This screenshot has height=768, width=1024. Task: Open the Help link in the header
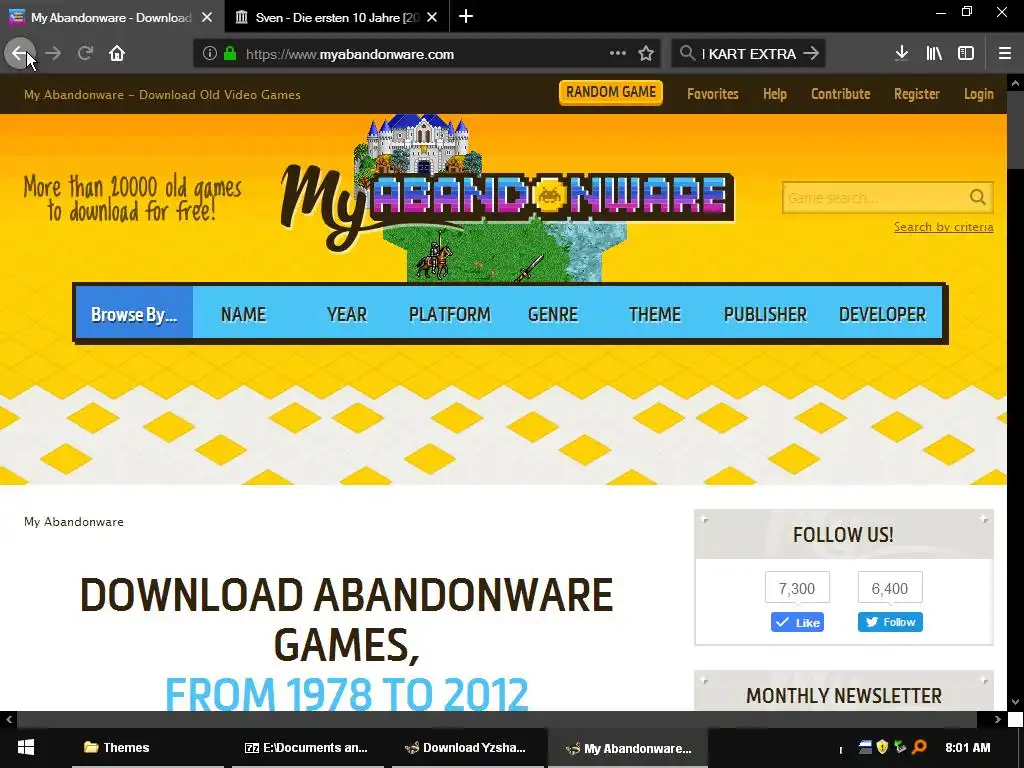[775, 94]
